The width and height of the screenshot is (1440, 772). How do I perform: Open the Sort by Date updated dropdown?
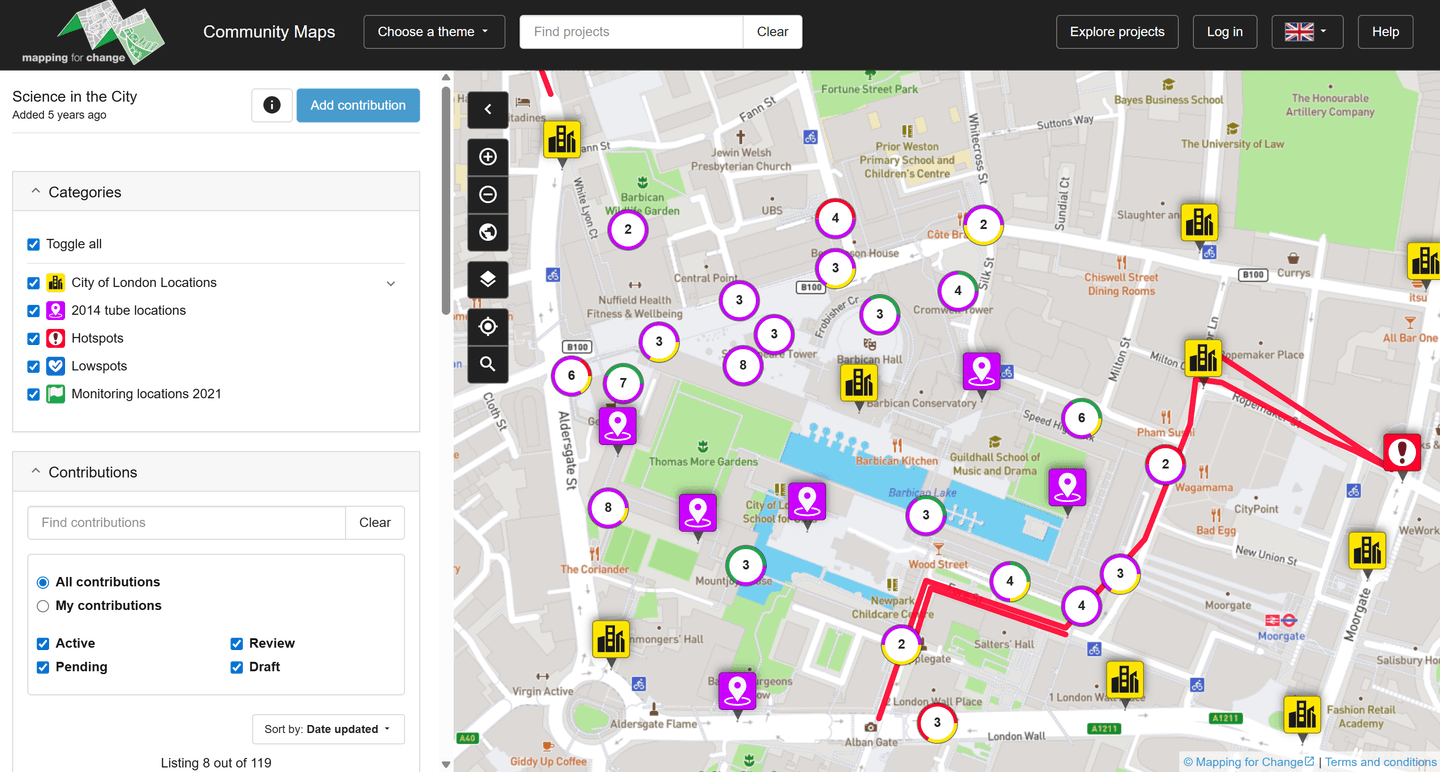tap(328, 729)
